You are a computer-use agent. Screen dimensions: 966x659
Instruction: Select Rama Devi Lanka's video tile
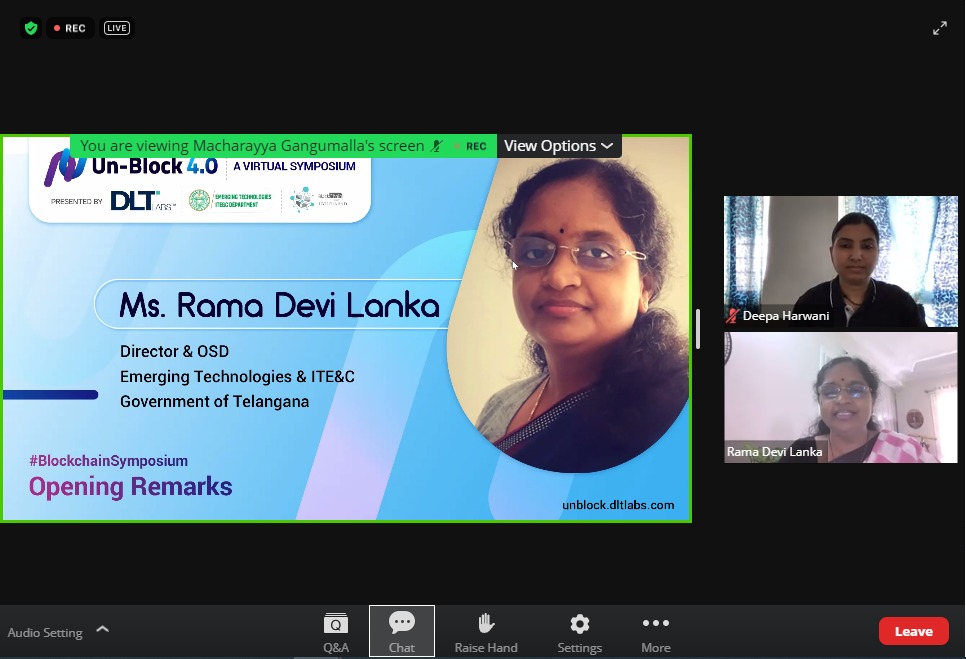[x=841, y=397]
